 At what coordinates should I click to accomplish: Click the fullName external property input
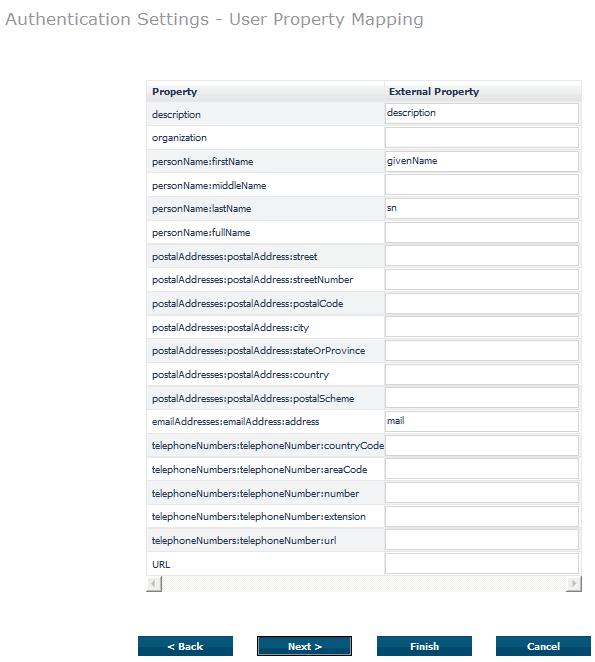click(x=482, y=233)
